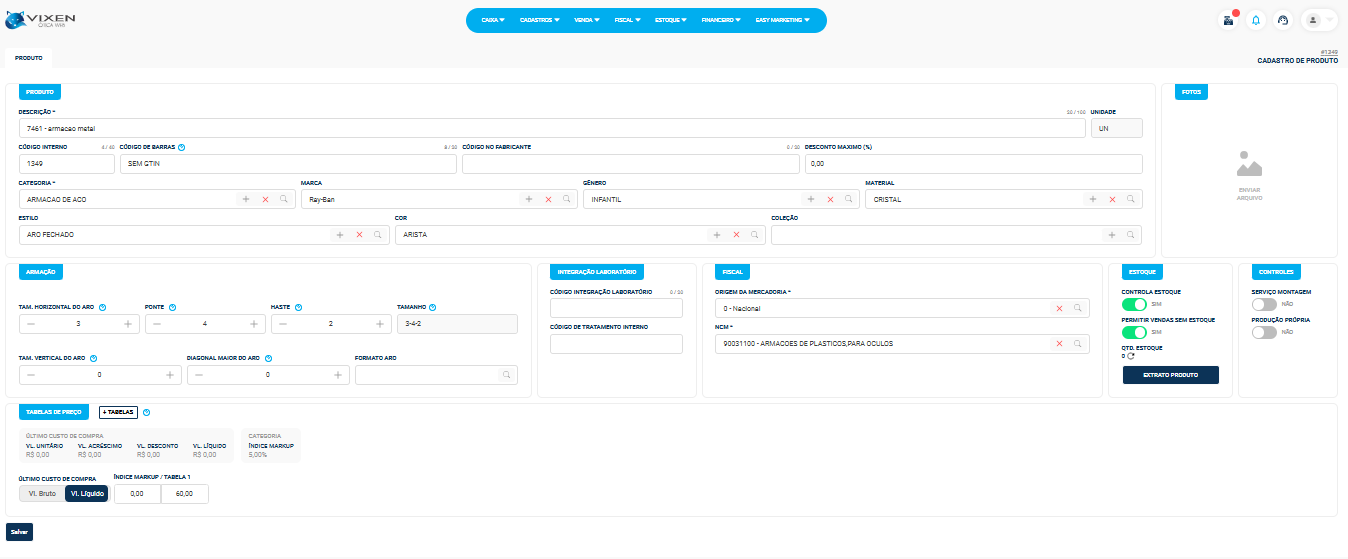Image resolution: width=1348 pixels, height=559 pixels.
Task: Open the notifications bell
Action: (1255, 20)
